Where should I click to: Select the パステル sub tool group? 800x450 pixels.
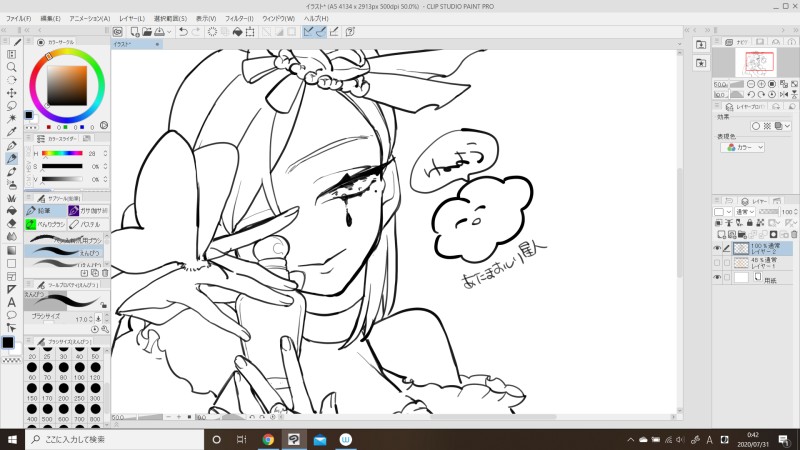point(88,224)
